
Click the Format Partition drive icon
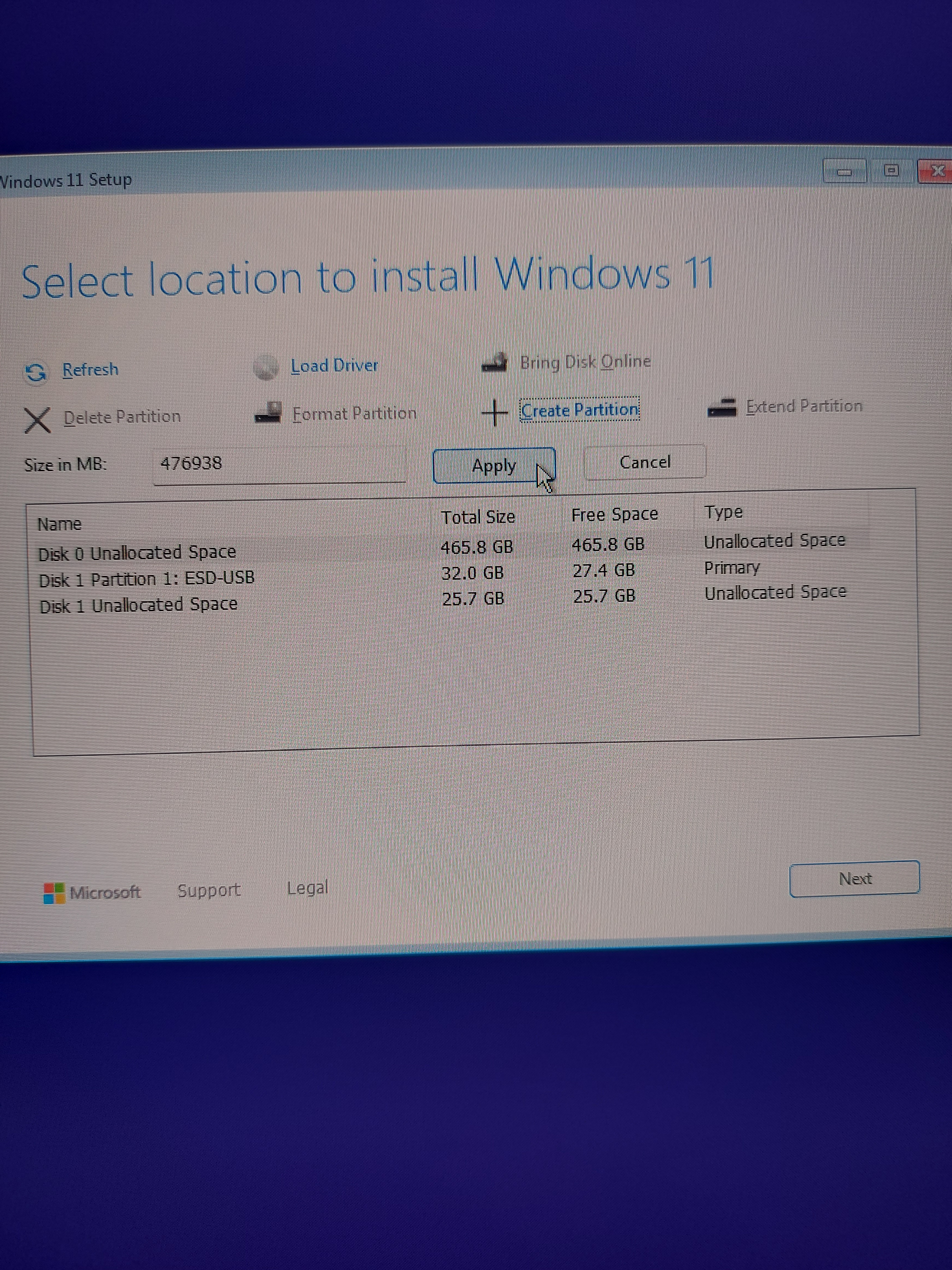(268, 413)
